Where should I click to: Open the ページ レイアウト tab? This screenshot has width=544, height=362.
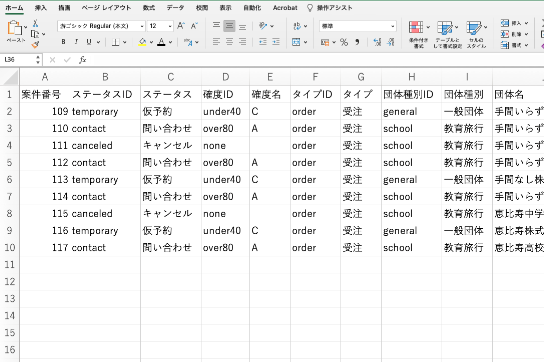106,8
